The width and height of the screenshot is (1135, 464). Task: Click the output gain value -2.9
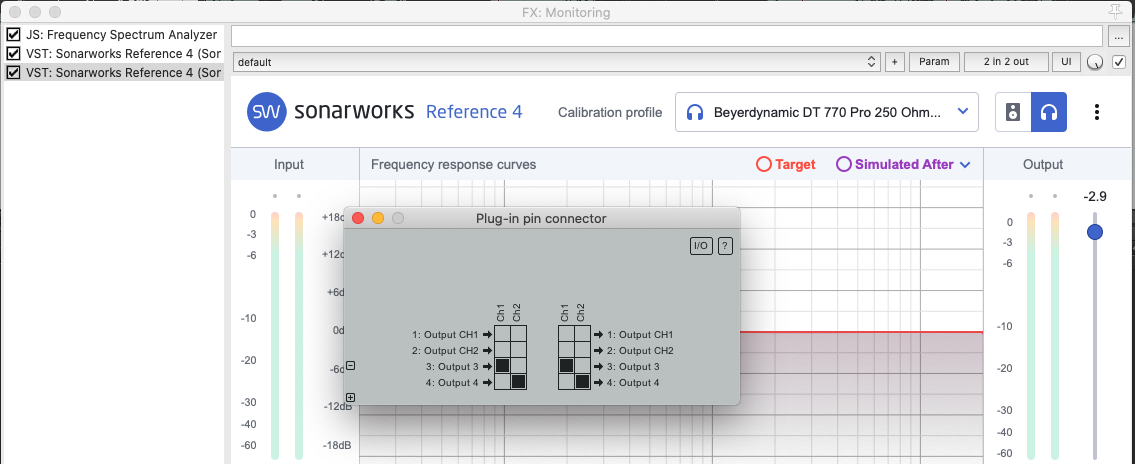[x=1095, y=196]
